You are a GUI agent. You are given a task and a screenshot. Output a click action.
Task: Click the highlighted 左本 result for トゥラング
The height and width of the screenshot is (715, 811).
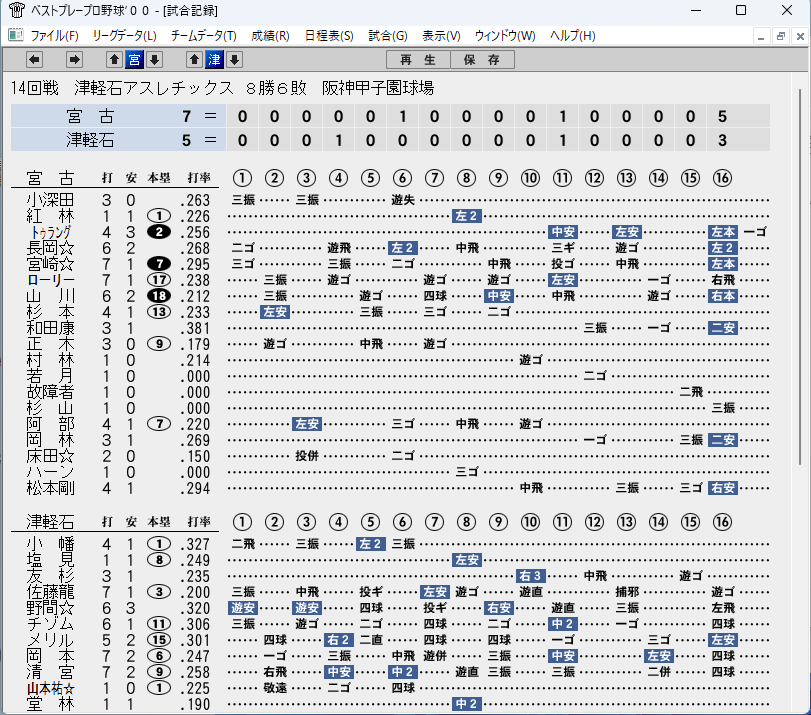click(x=723, y=232)
